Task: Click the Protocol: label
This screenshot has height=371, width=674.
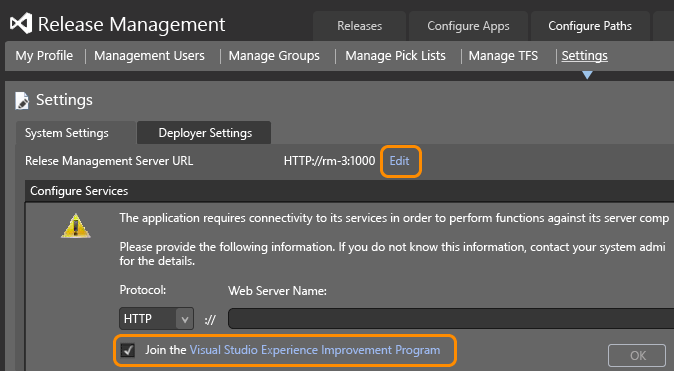Action: (x=143, y=290)
